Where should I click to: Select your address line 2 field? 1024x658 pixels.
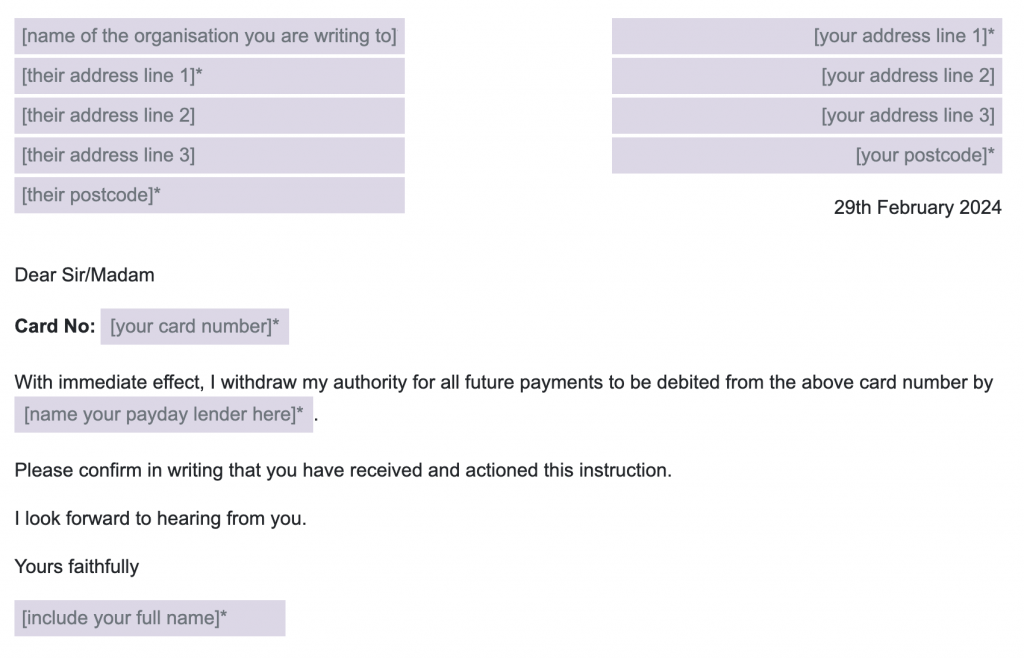(807, 76)
